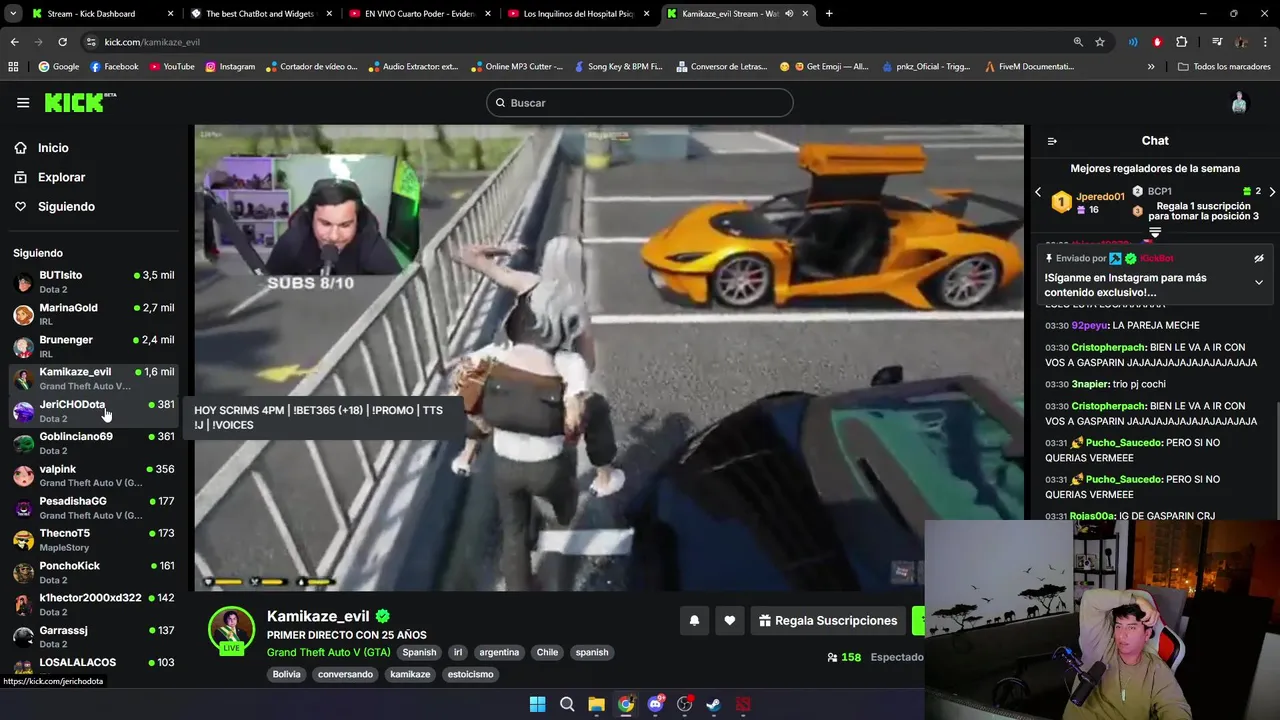The width and height of the screenshot is (1280, 720).
Task: Click browser back arrow
Action: [14, 42]
